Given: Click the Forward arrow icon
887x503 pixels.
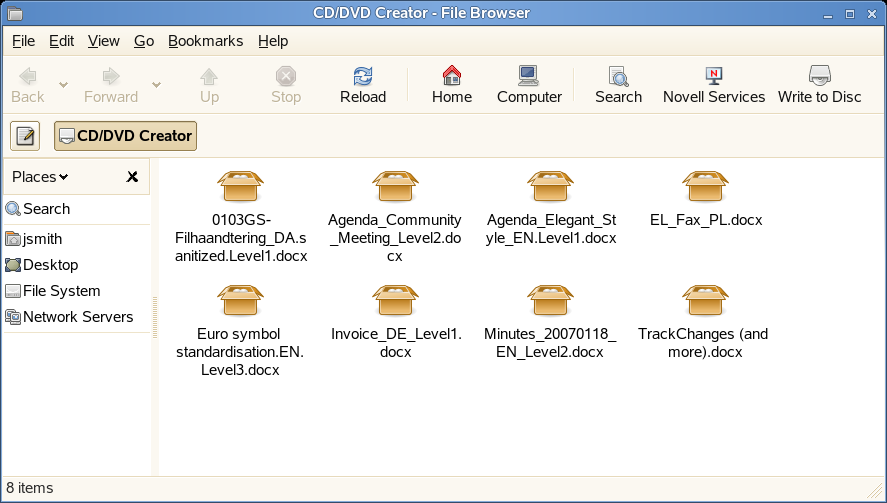Looking at the screenshot, I should pos(111,76).
